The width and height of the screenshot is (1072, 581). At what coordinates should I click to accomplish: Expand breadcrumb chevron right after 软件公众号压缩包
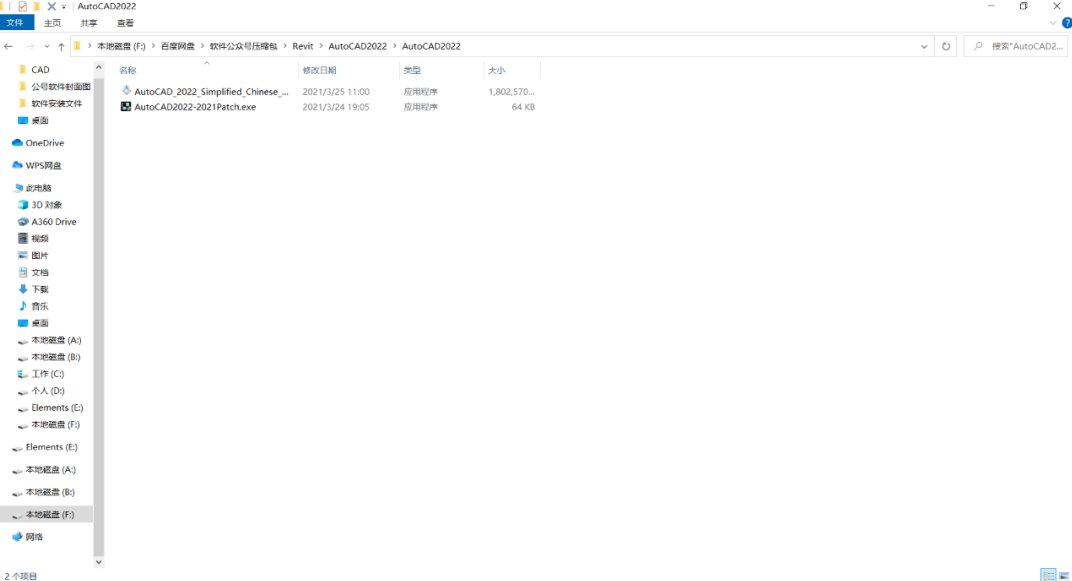(x=284, y=46)
